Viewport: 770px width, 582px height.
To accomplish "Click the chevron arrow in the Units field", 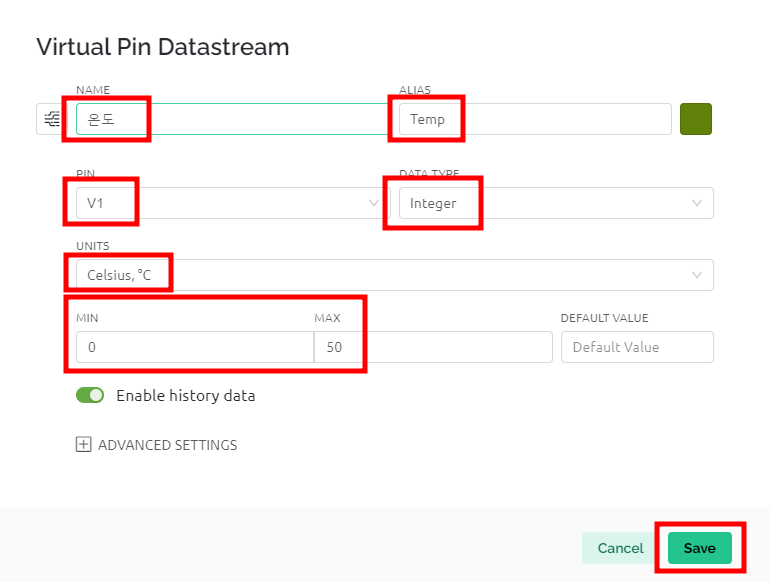I will coord(696,275).
